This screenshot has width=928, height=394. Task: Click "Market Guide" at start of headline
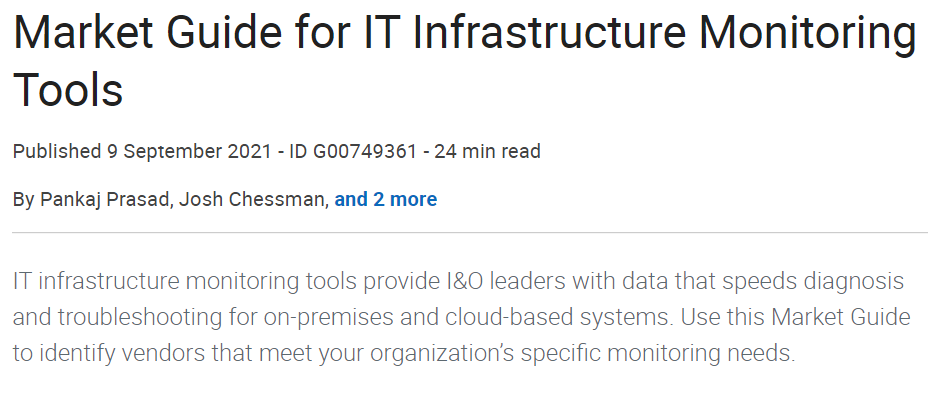147,31
